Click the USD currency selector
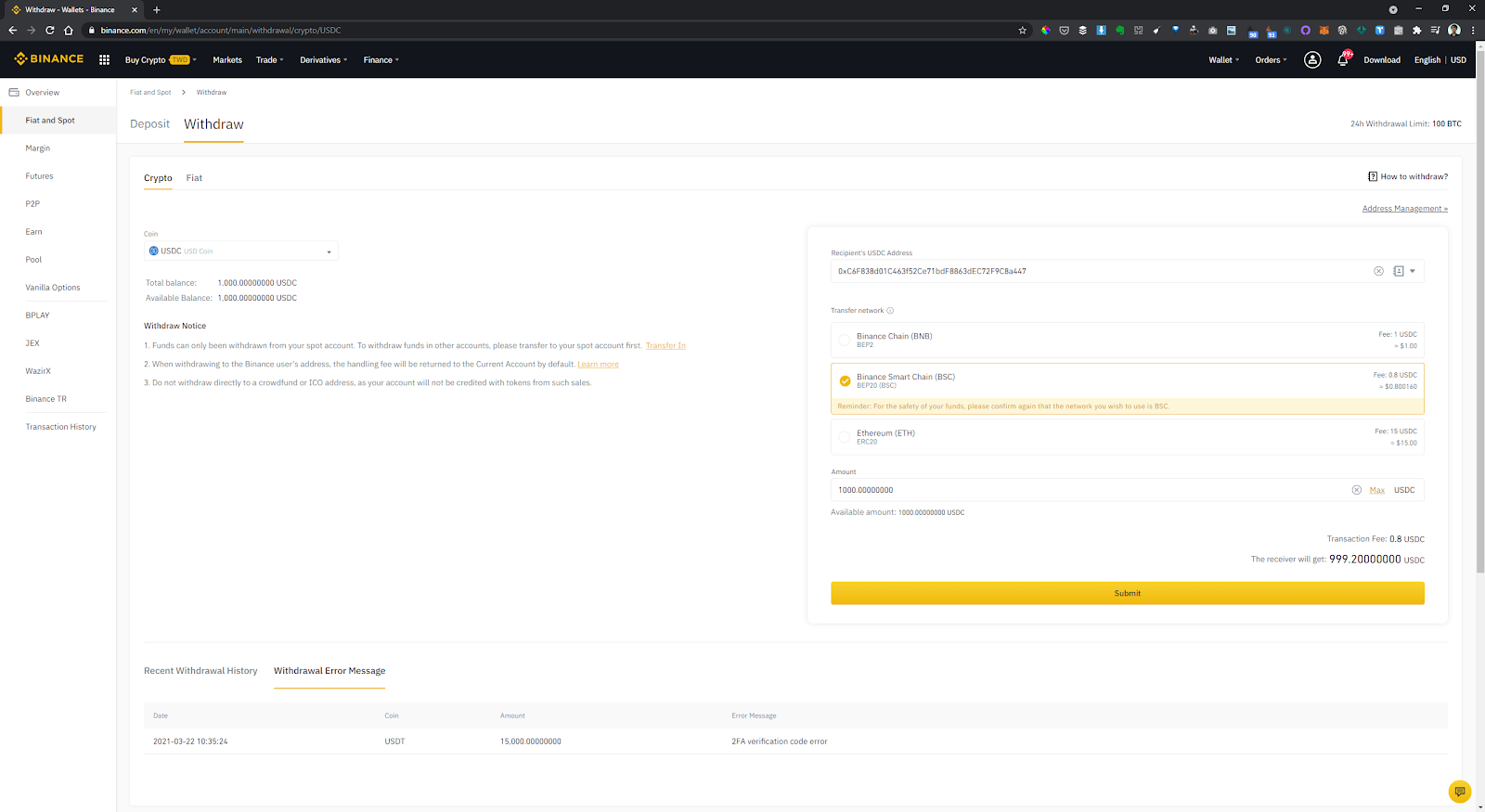The width and height of the screenshot is (1485, 812). [1458, 59]
